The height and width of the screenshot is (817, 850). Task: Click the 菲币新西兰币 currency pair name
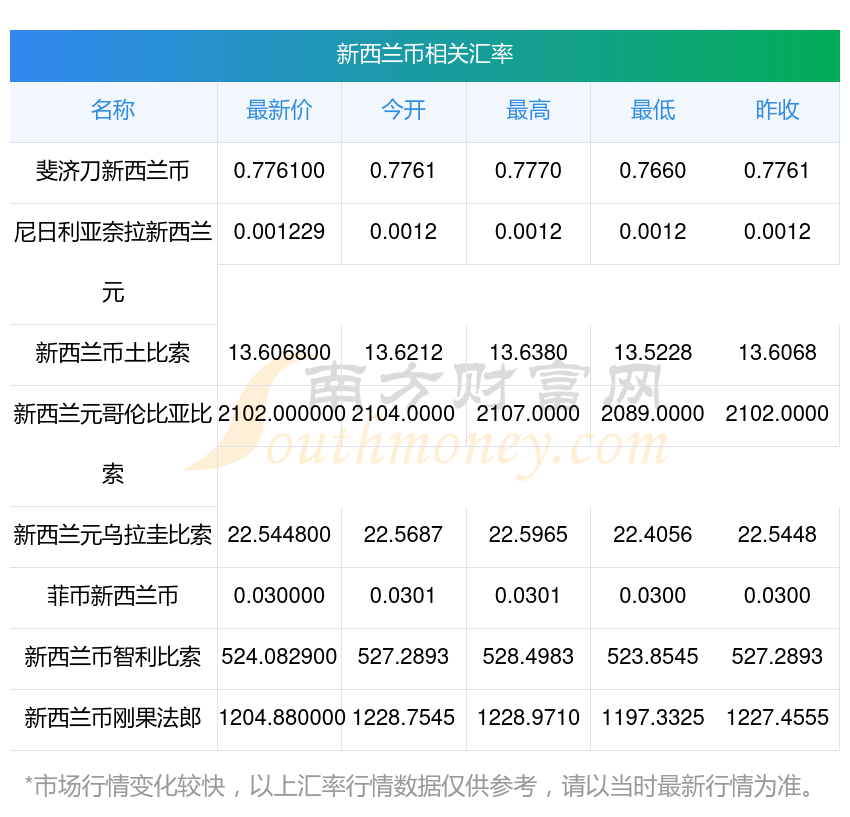pos(113,596)
